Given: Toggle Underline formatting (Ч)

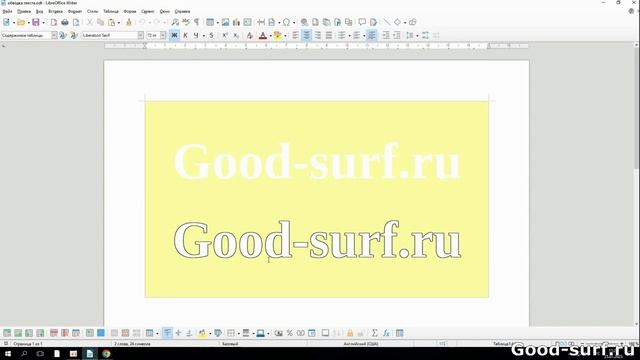Looking at the screenshot, I should pyautogui.click(x=196, y=36).
